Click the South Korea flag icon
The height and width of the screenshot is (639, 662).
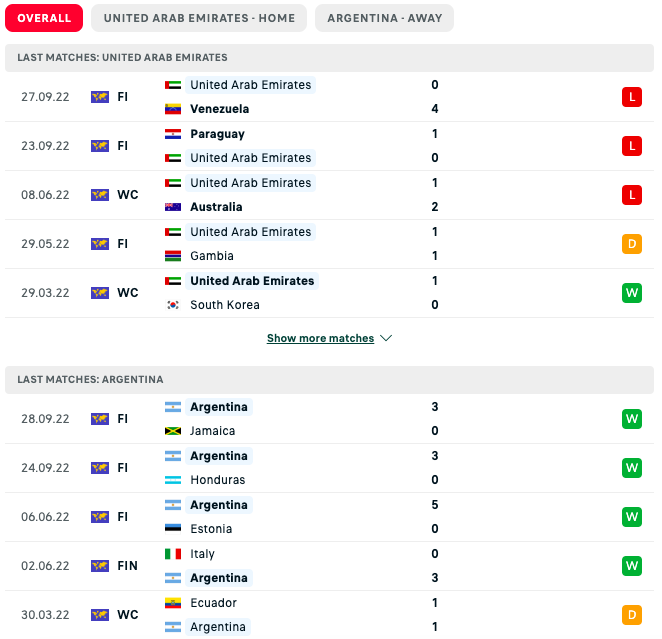pyautogui.click(x=173, y=305)
